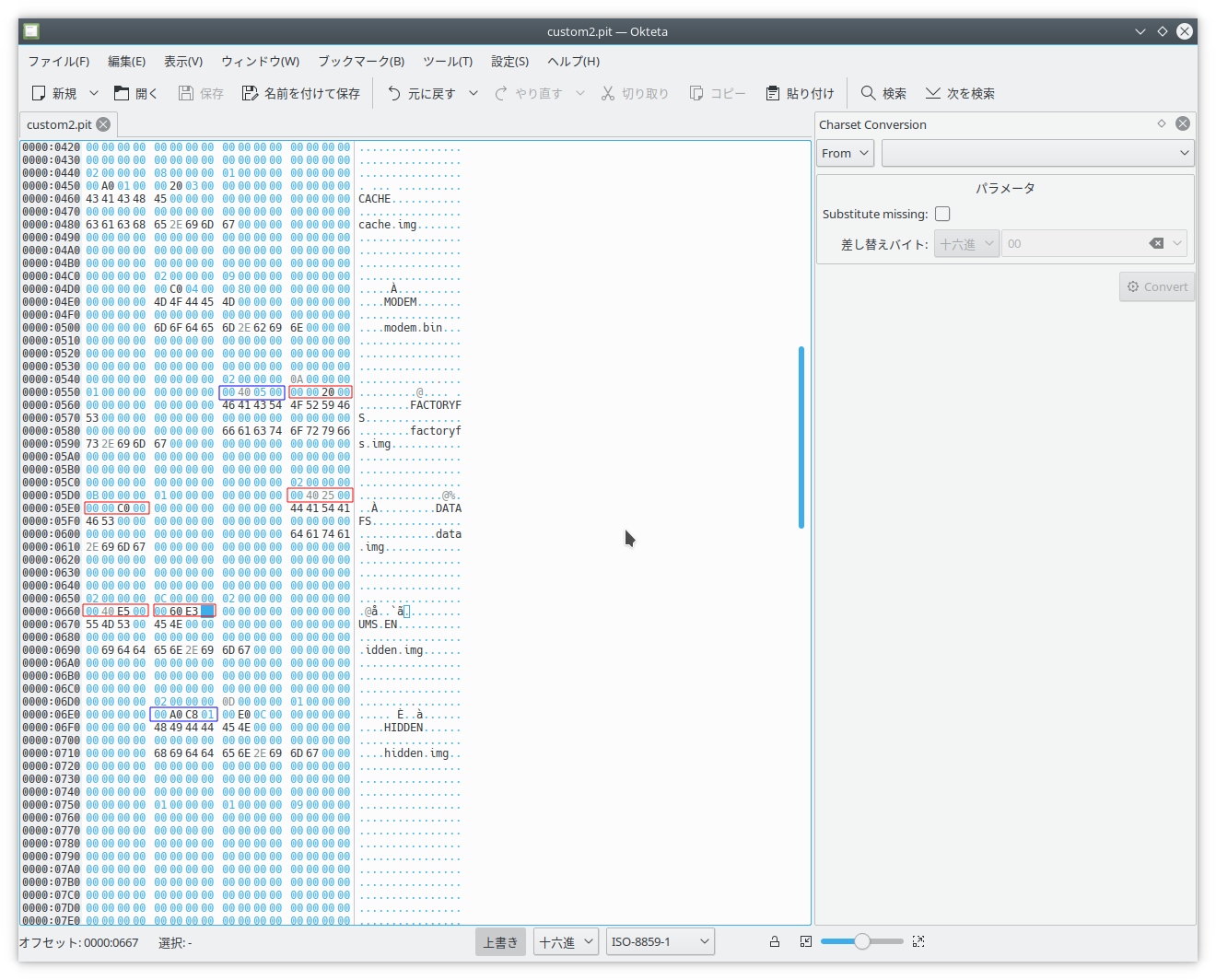Toggle the 上書き overwrite mode button
This screenshot has height=980, width=1216.
tap(500, 942)
